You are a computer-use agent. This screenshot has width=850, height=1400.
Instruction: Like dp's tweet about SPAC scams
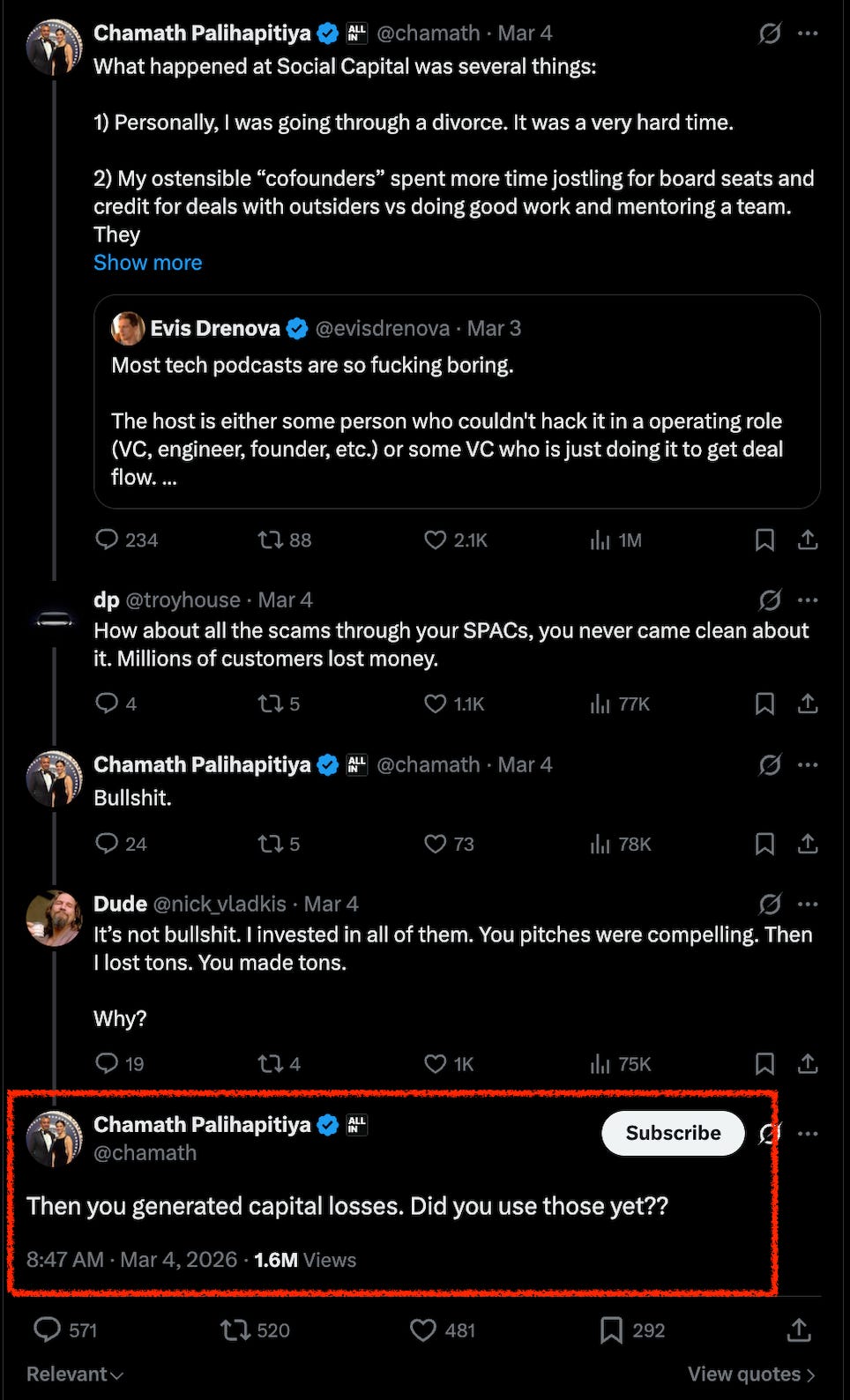(x=436, y=704)
